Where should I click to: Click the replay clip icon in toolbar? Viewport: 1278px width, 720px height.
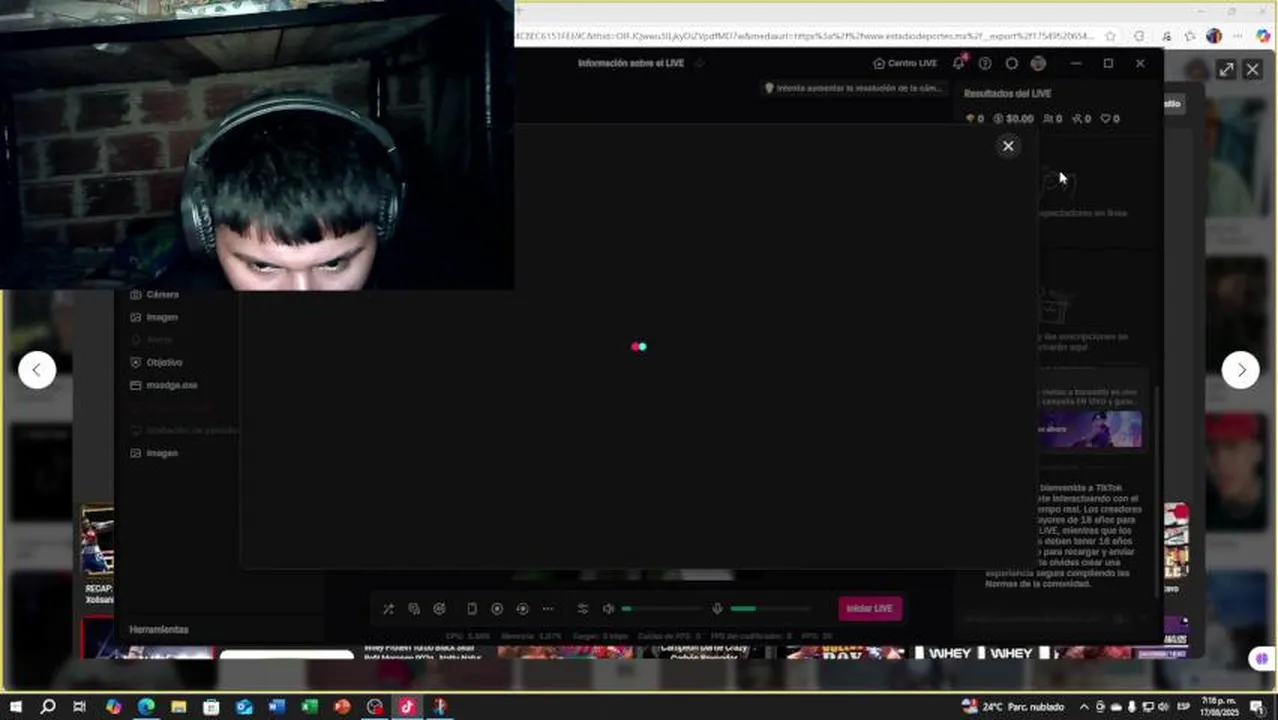522,608
